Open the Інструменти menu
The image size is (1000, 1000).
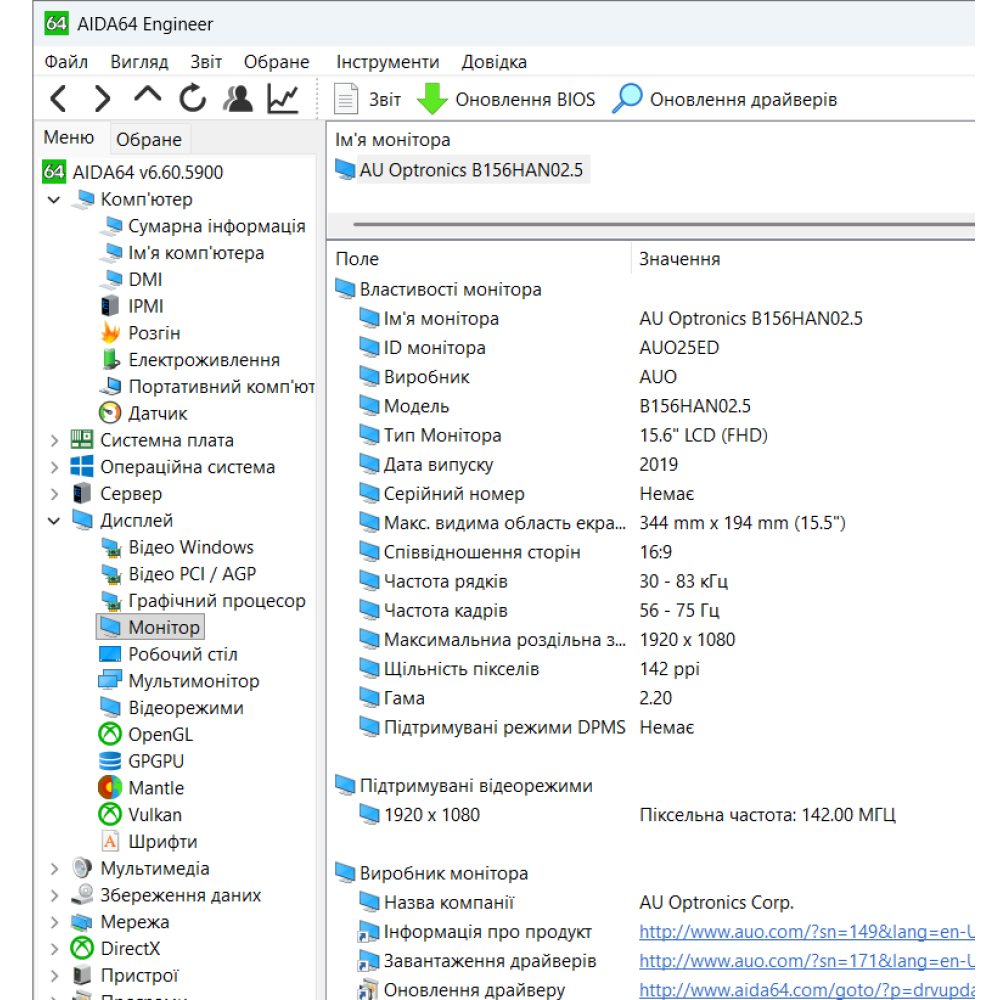click(387, 62)
